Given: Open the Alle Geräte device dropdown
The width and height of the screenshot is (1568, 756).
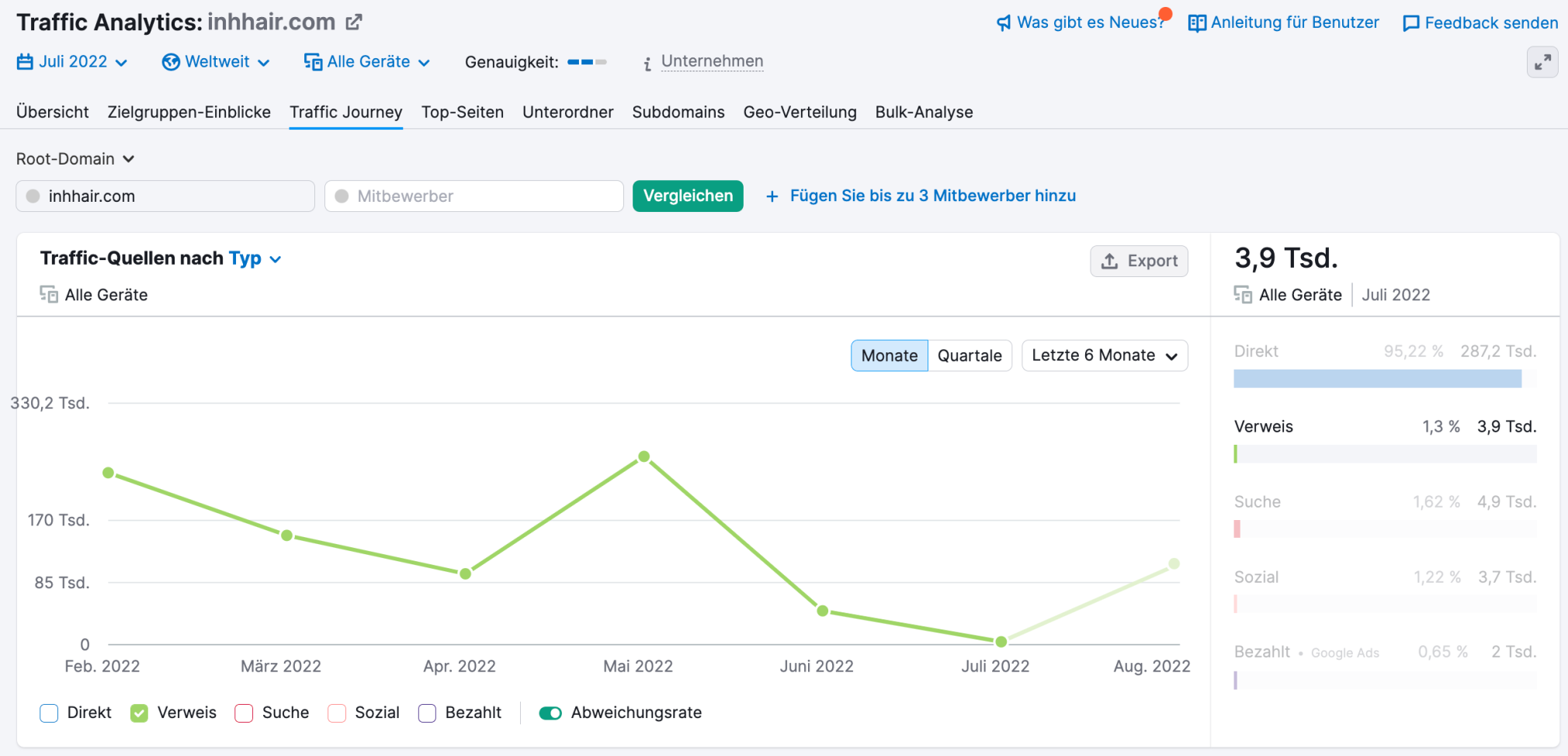Looking at the screenshot, I should pos(367,61).
